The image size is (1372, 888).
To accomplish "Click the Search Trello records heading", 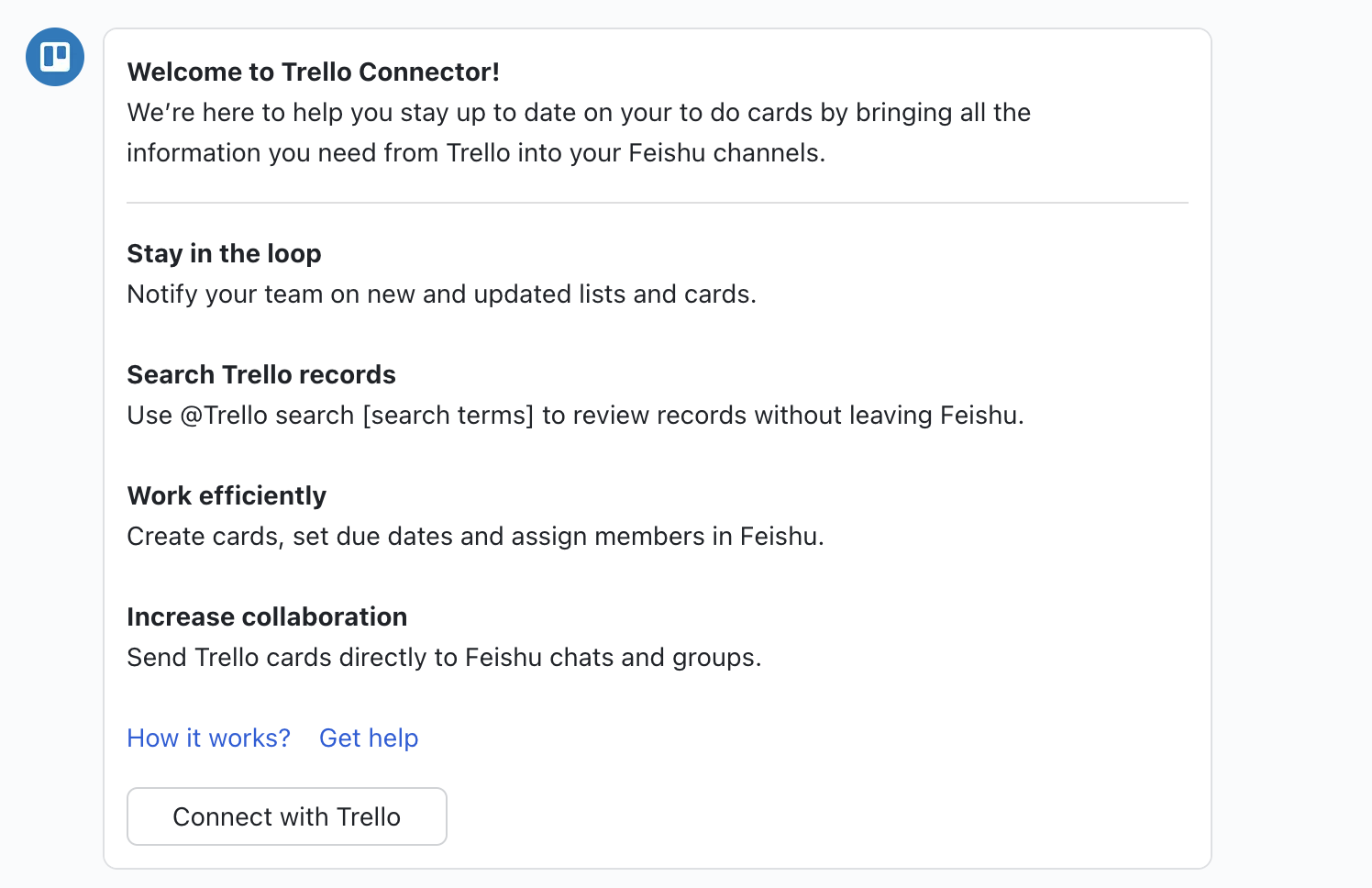I will 260,374.
